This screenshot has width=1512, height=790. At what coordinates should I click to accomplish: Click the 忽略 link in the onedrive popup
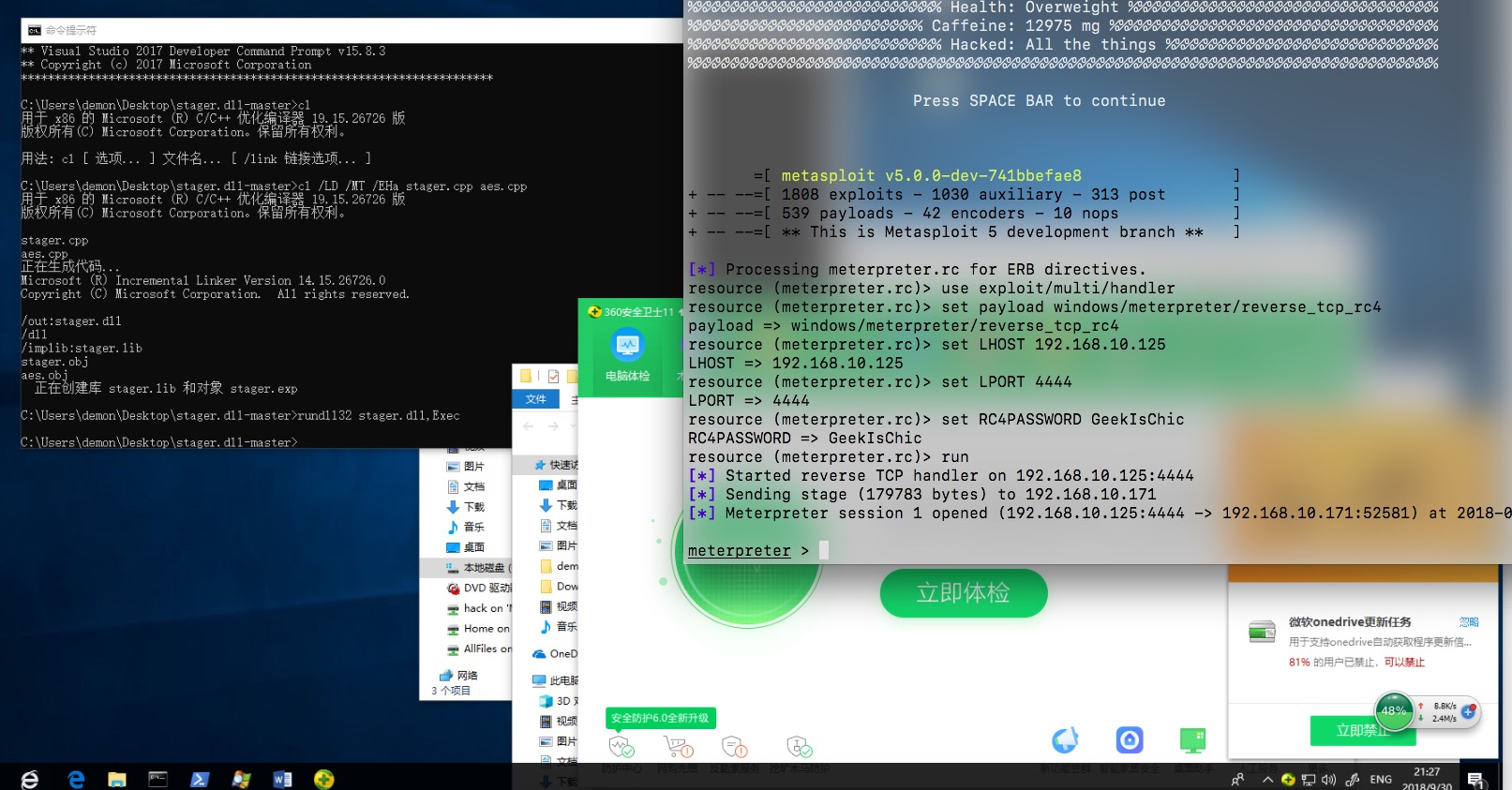(x=1469, y=622)
